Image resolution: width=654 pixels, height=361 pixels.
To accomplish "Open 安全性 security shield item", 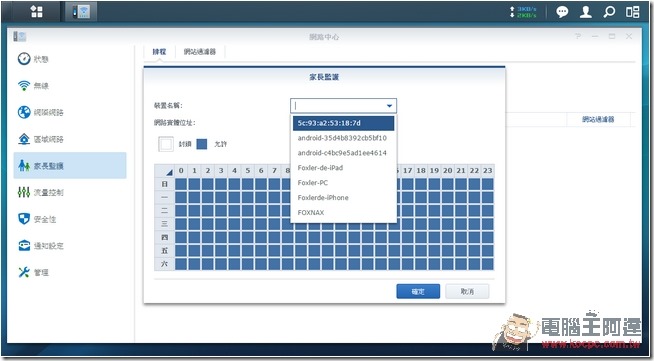I will [37, 219].
